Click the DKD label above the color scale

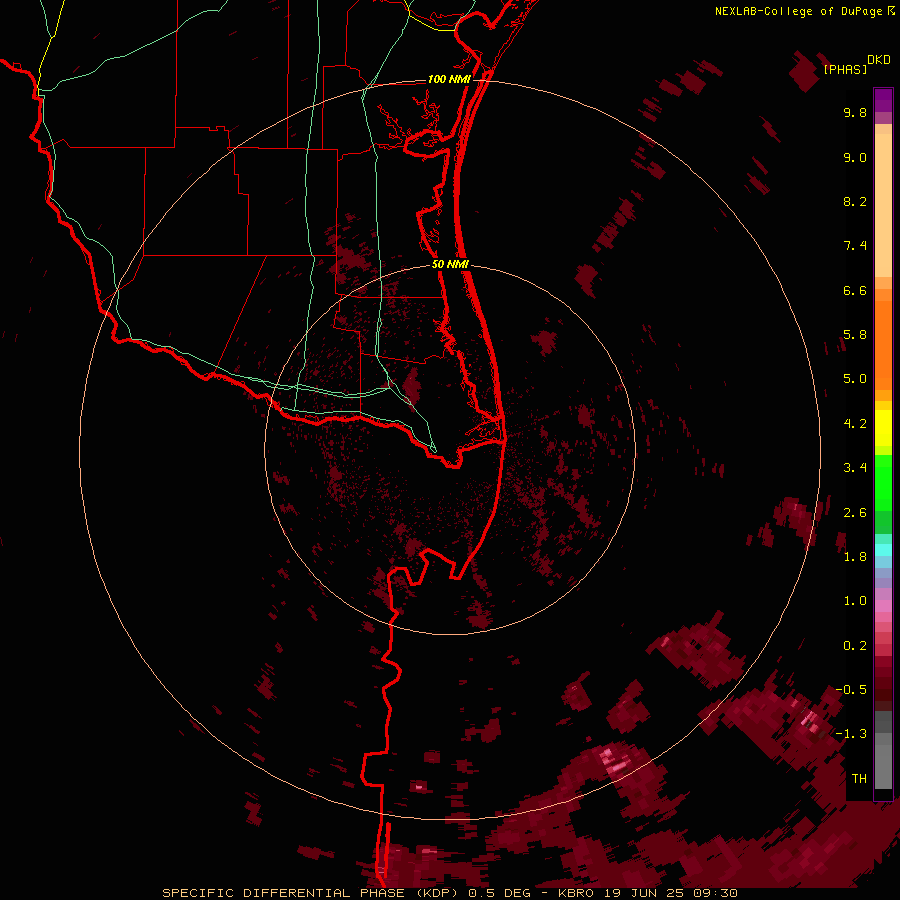pos(879,60)
